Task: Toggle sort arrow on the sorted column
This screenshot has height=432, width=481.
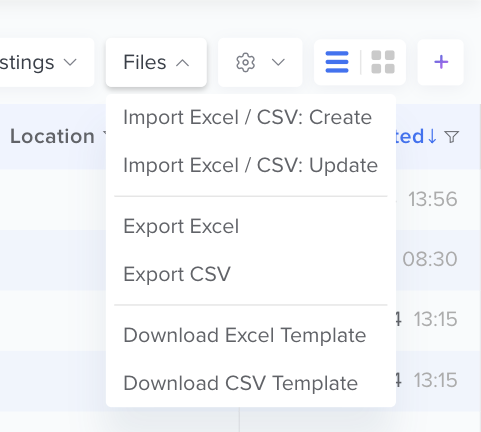Action: point(432,136)
